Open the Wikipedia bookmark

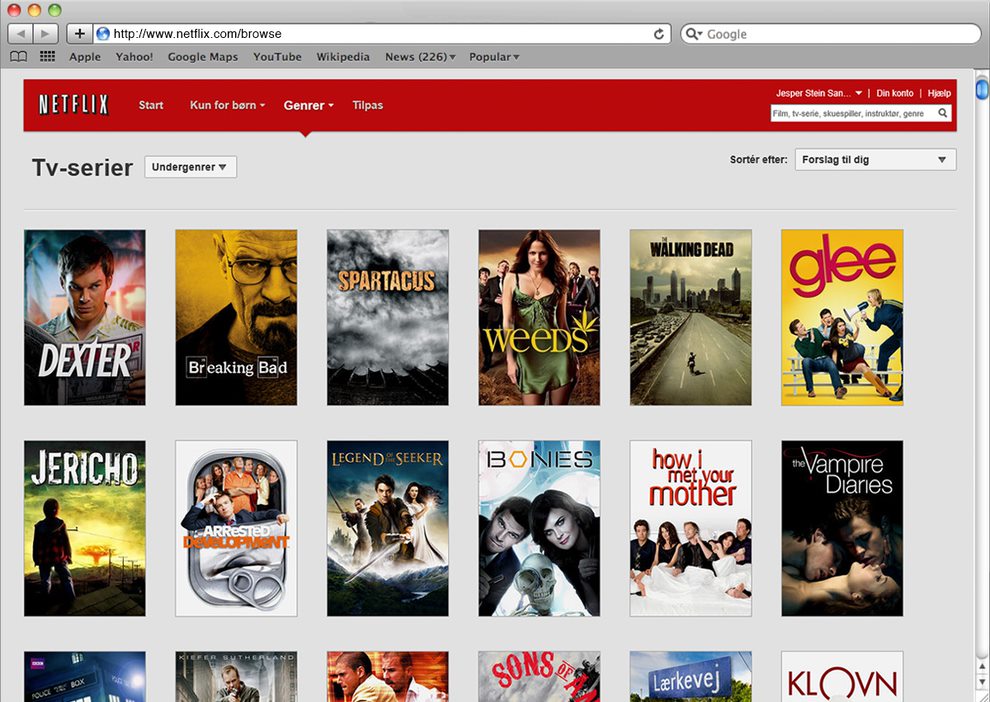pos(343,57)
